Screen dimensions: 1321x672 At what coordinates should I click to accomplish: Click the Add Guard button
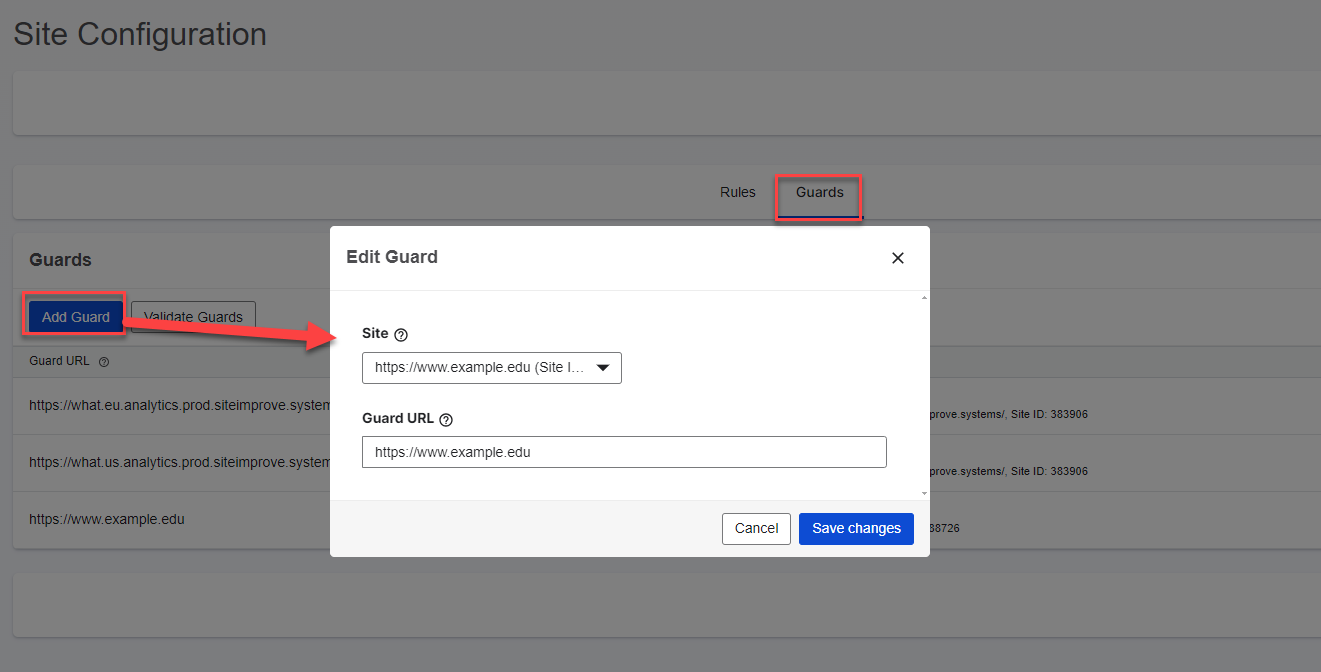click(x=76, y=317)
